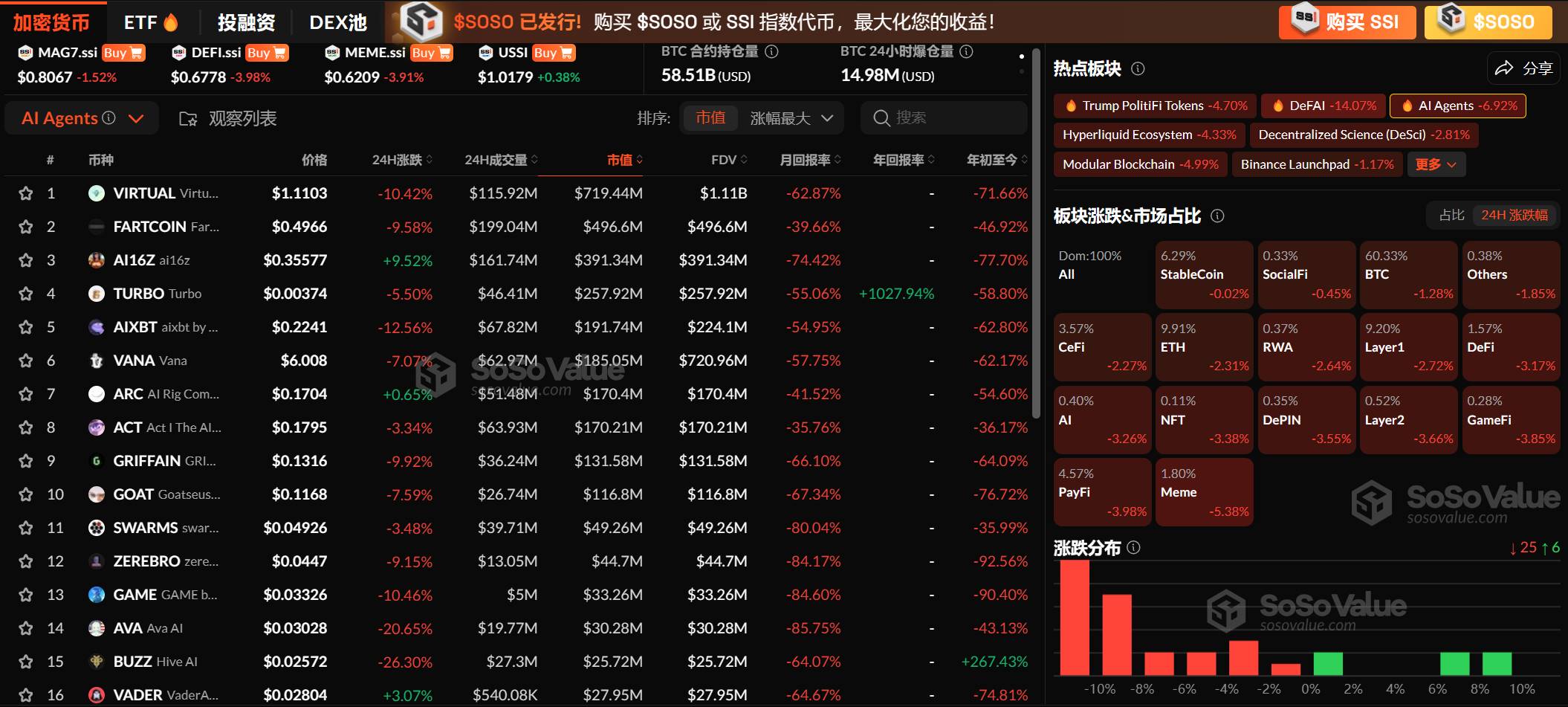Click the VADER coin logo
Screen dimensions: 1568x707
coord(97,695)
